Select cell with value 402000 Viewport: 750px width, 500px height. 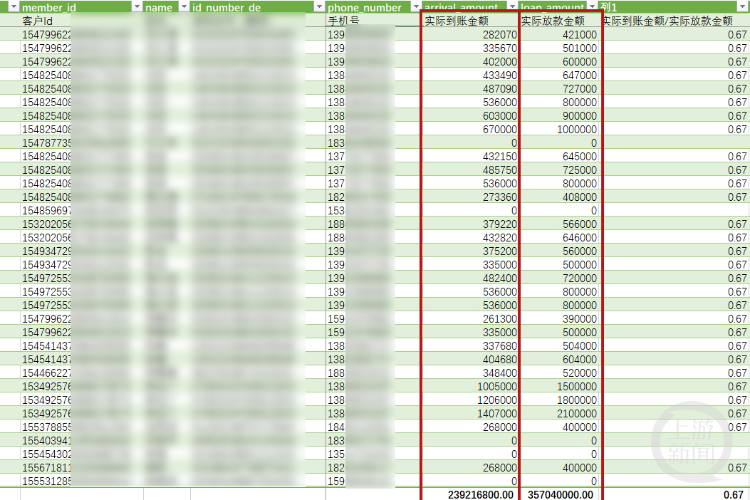pyautogui.click(x=470, y=62)
